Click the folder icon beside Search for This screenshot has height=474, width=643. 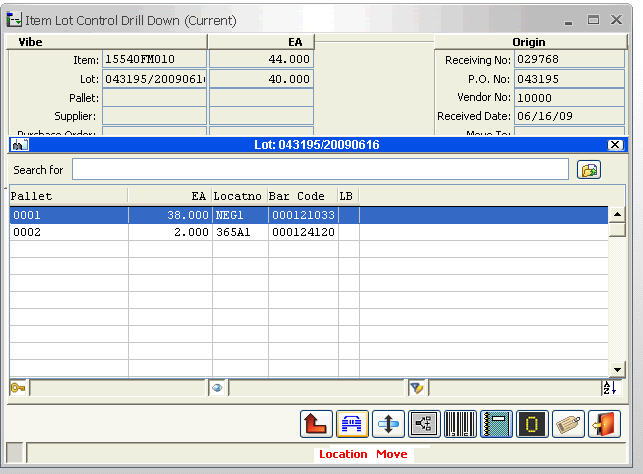tap(589, 170)
